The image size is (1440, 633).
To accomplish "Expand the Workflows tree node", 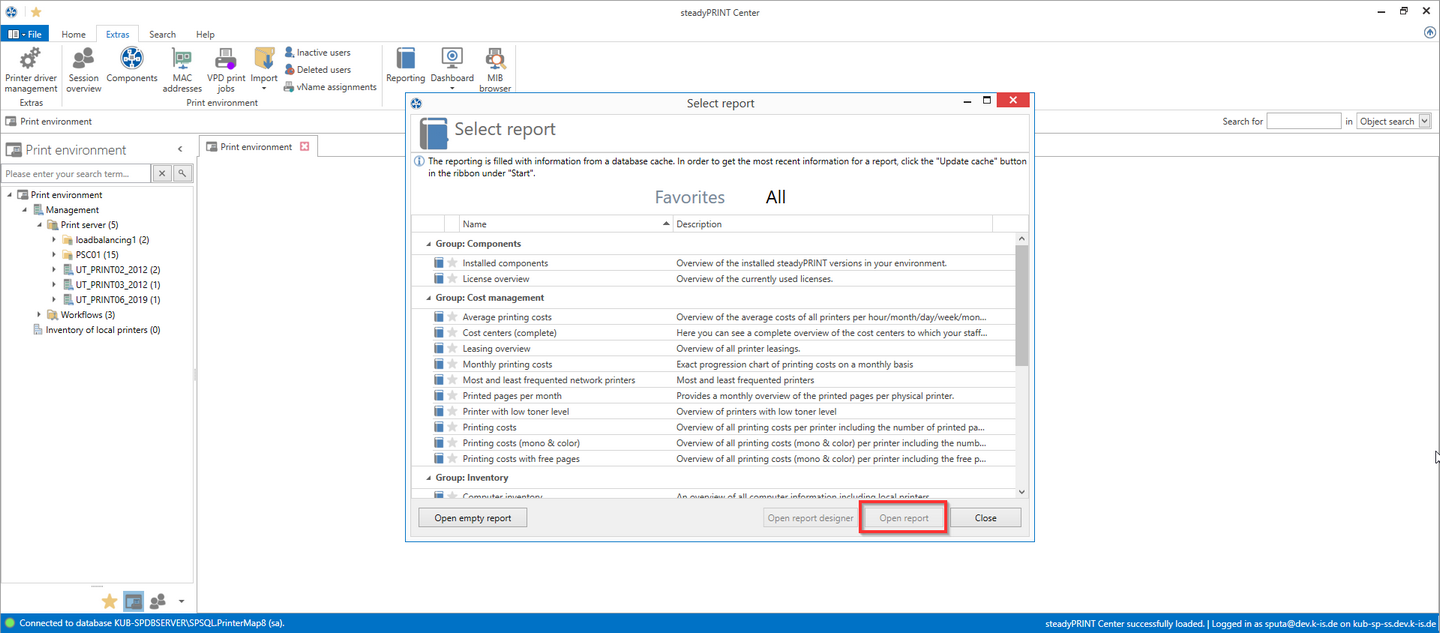I will [x=39, y=315].
